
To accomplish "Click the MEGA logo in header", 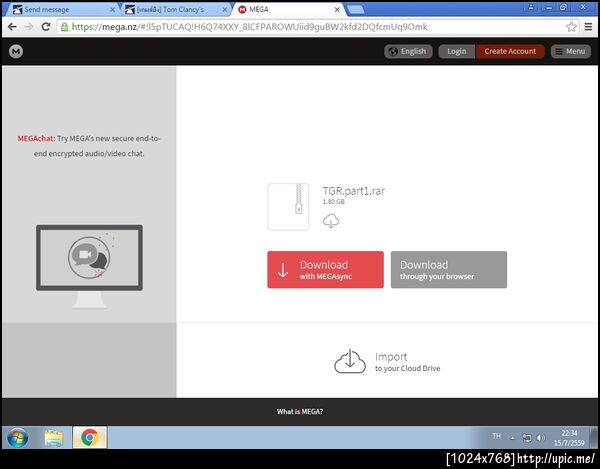I will coord(16,51).
